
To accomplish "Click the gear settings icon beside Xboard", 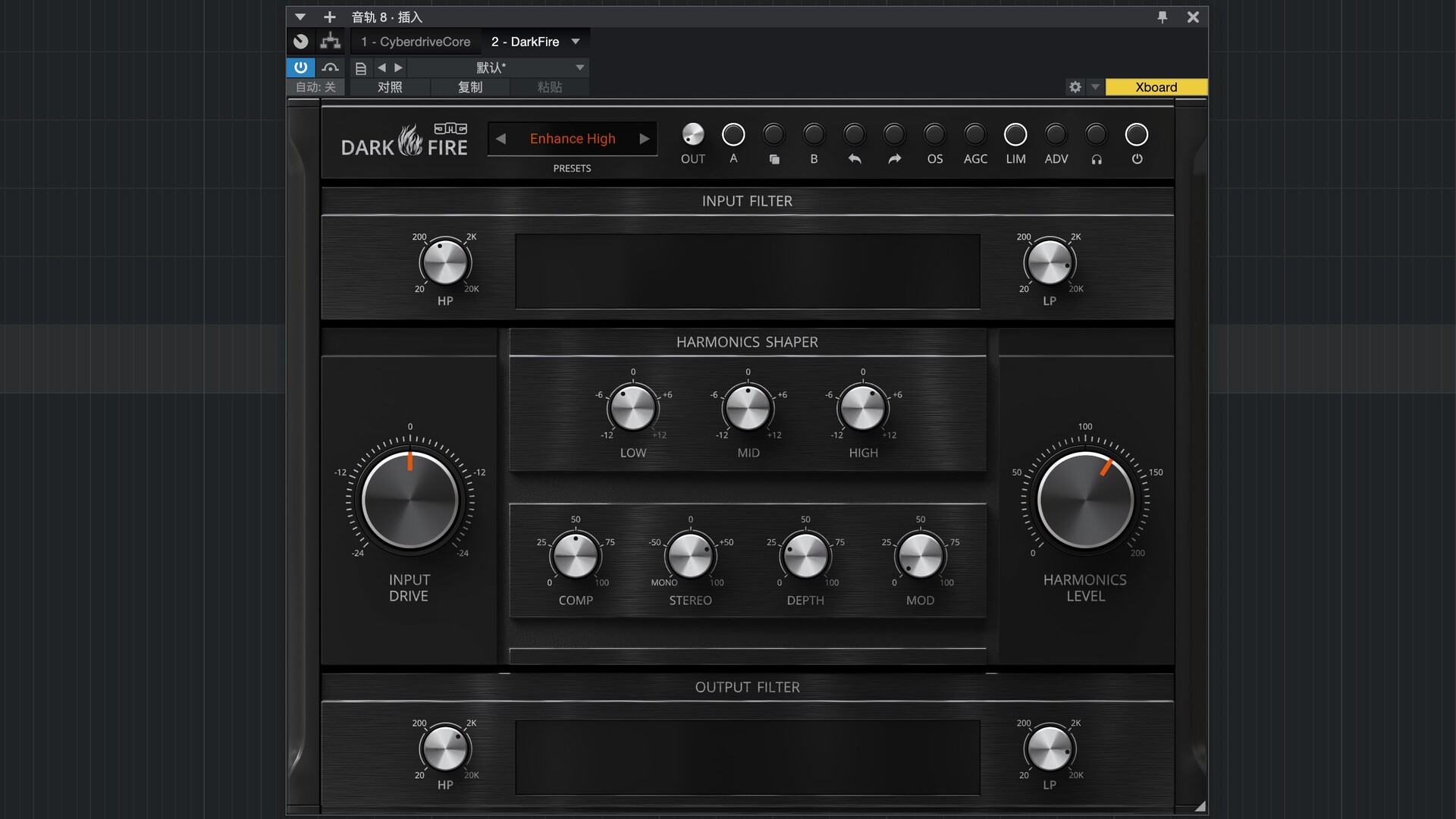I will point(1075,87).
